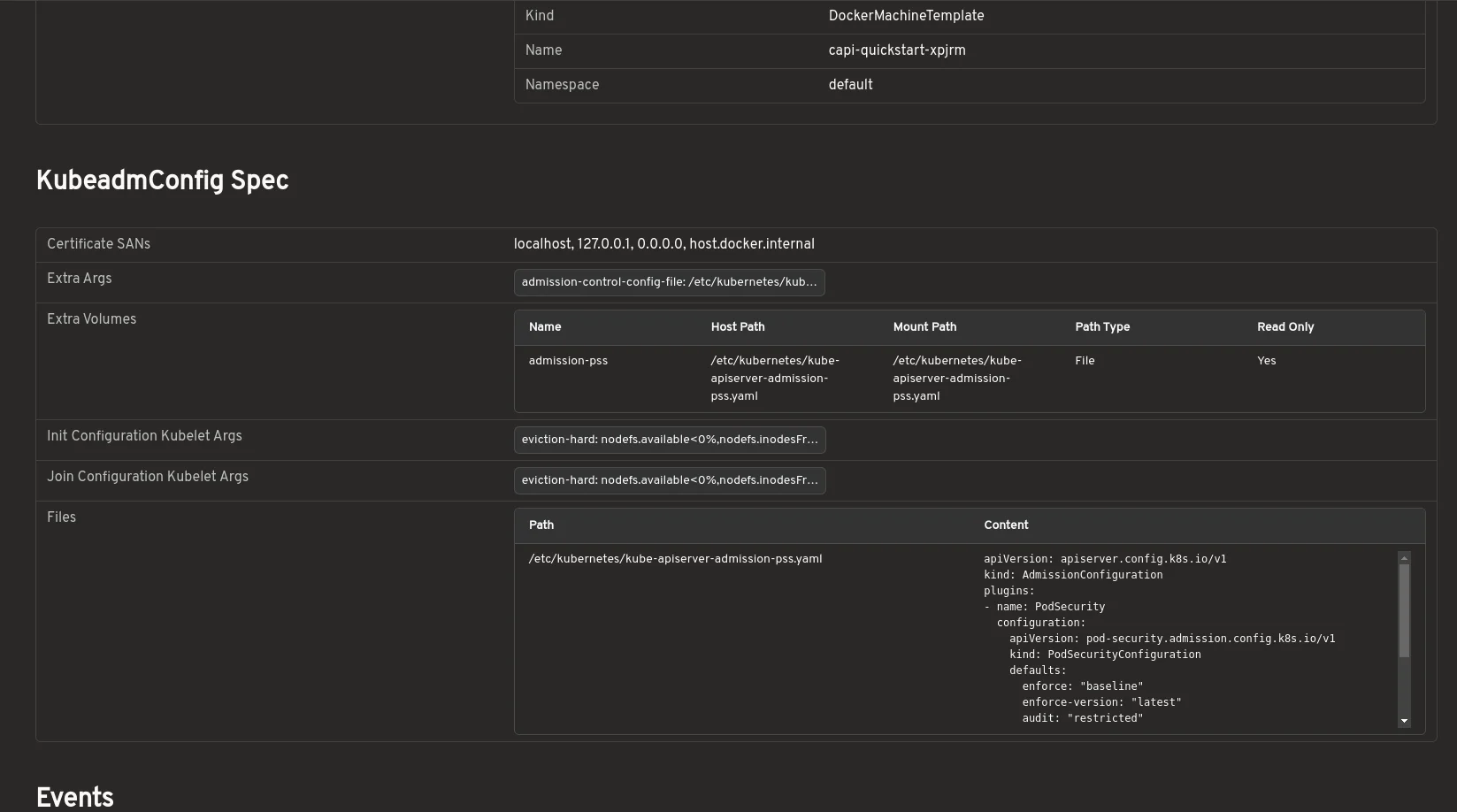Click the Read Only column header
Viewport: 1457px width, 812px height.
1285,326
